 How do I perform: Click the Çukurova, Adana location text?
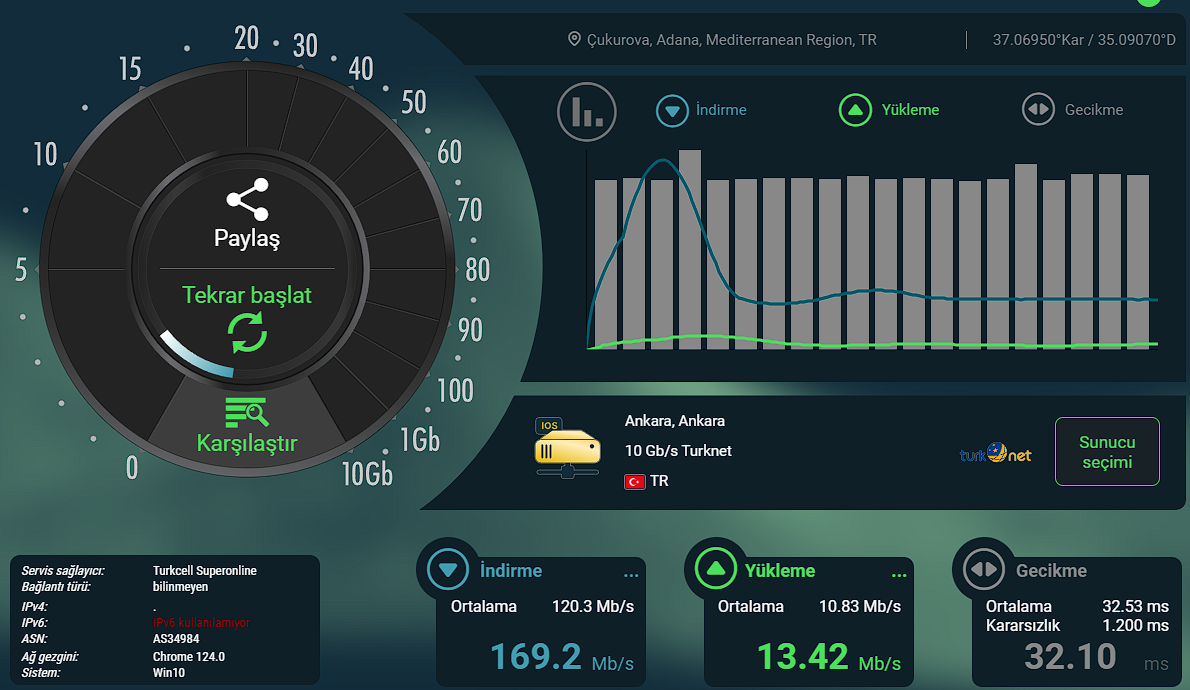[732, 39]
